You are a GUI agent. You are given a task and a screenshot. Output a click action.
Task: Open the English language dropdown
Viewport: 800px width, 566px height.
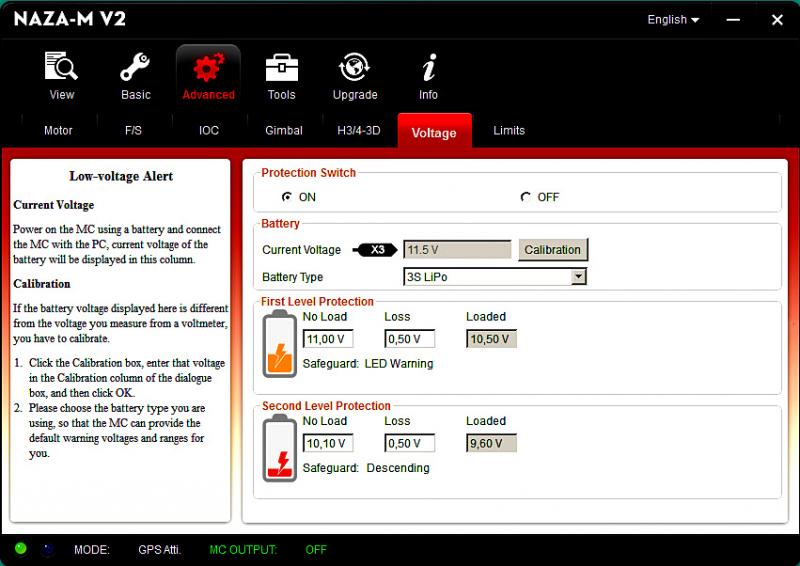coord(673,20)
